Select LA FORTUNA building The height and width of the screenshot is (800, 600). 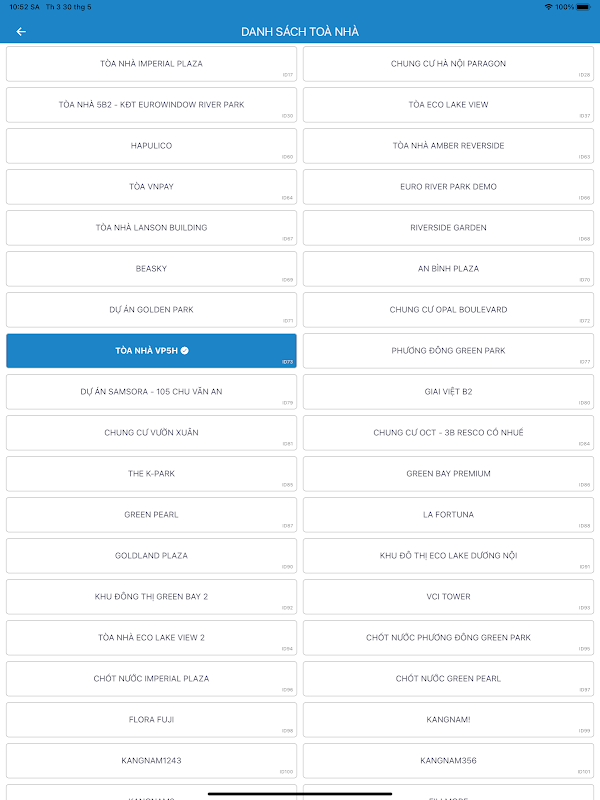pyautogui.click(x=448, y=515)
